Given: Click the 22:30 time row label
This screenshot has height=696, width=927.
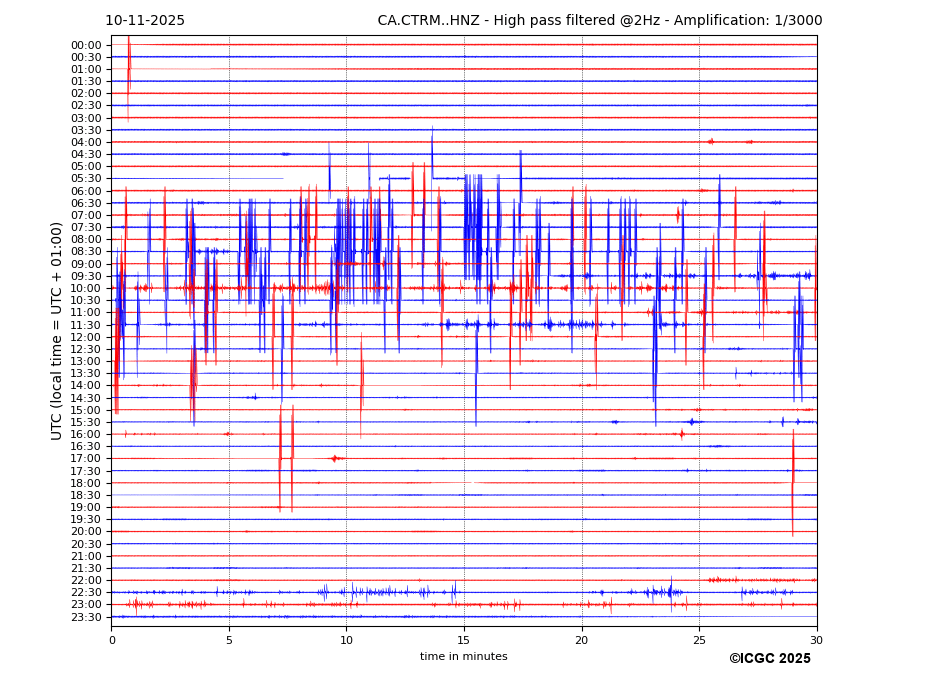Looking at the screenshot, I should click(x=86, y=592).
